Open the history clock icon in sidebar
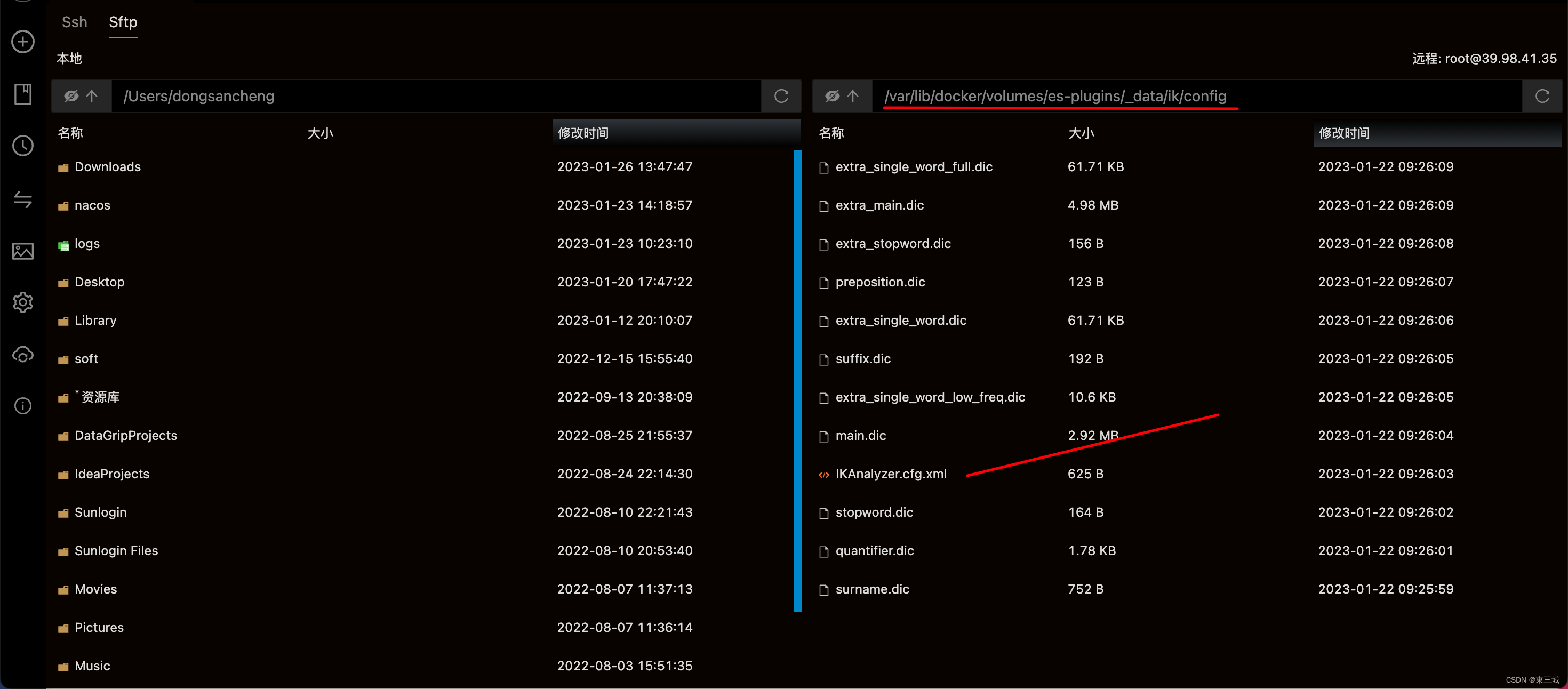Viewport: 1568px width, 689px height. [x=23, y=146]
